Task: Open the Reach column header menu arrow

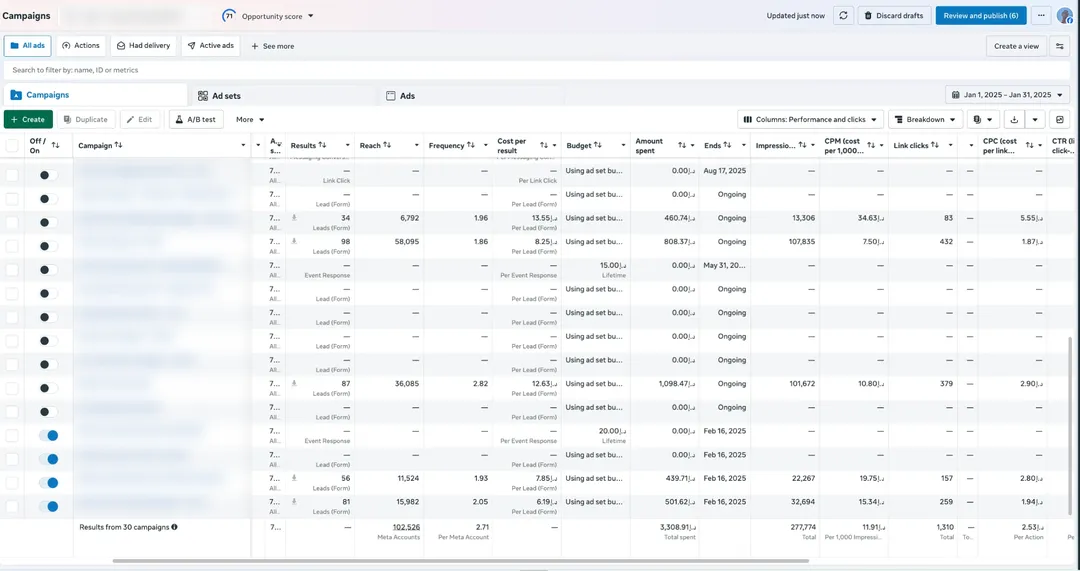Action: click(417, 145)
